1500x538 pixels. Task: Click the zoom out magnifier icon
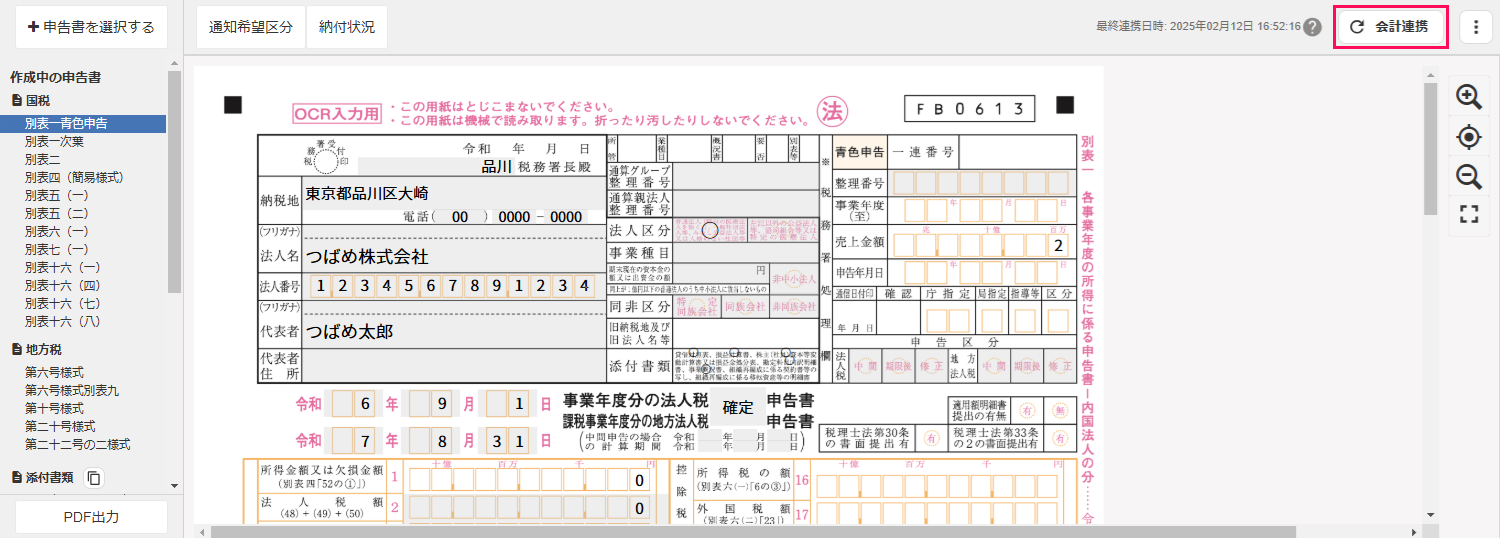pos(1468,177)
